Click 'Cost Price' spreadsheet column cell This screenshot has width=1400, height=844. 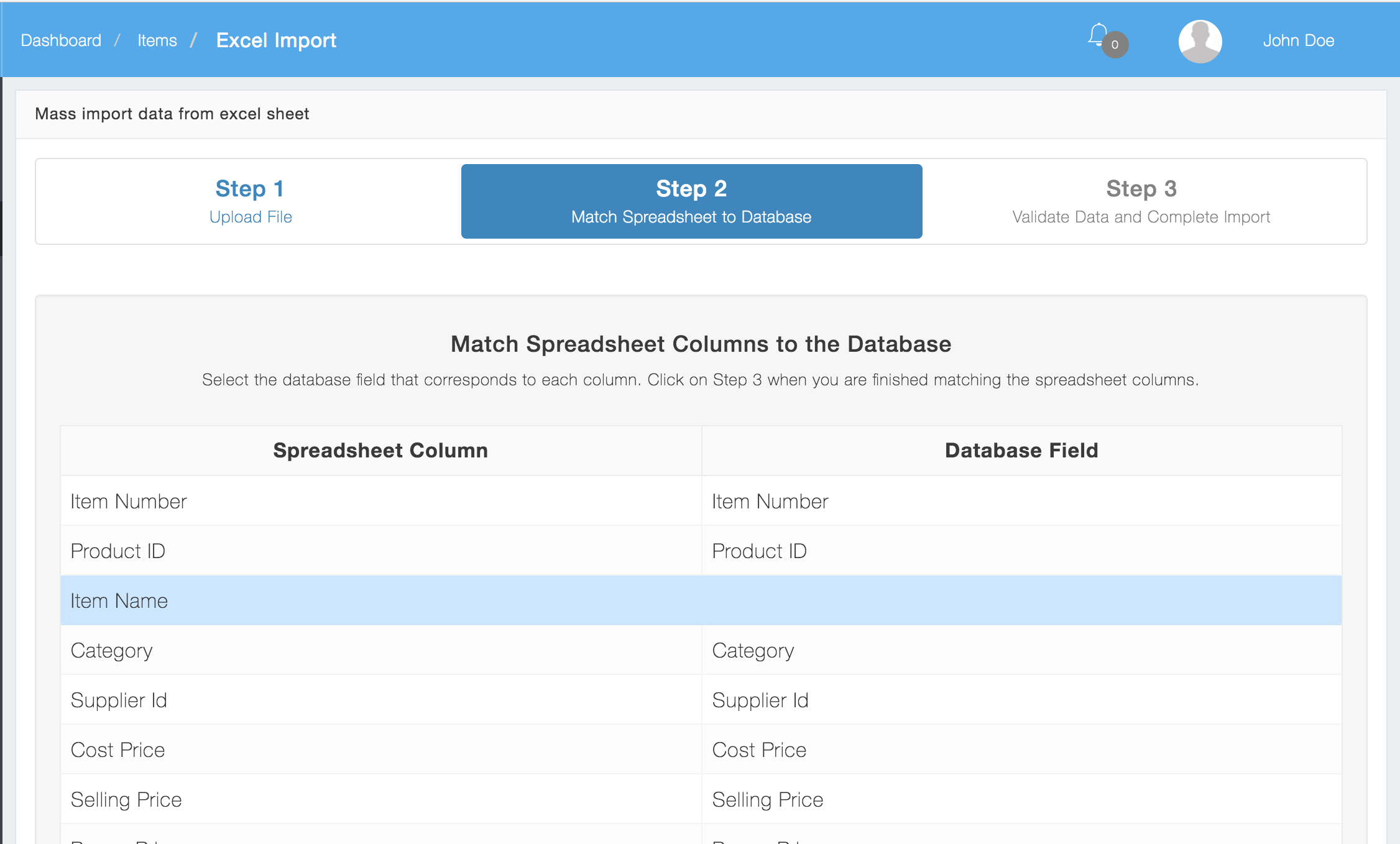[381, 750]
